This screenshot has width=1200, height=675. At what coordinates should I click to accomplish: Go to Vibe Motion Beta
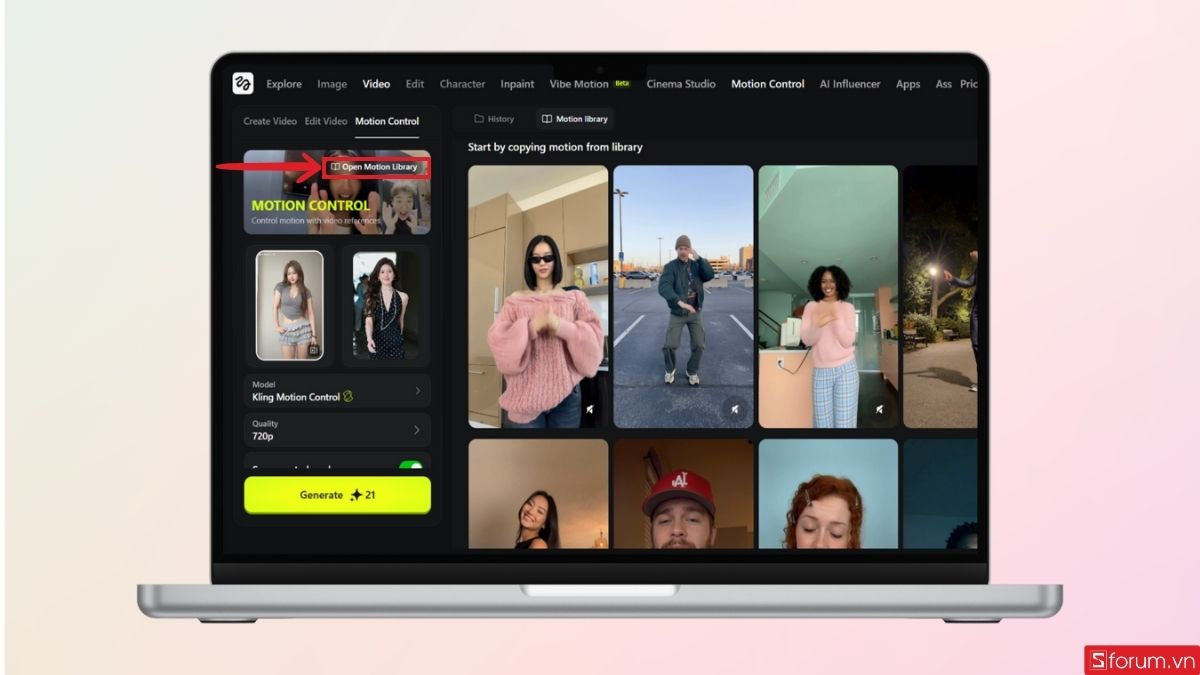590,84
